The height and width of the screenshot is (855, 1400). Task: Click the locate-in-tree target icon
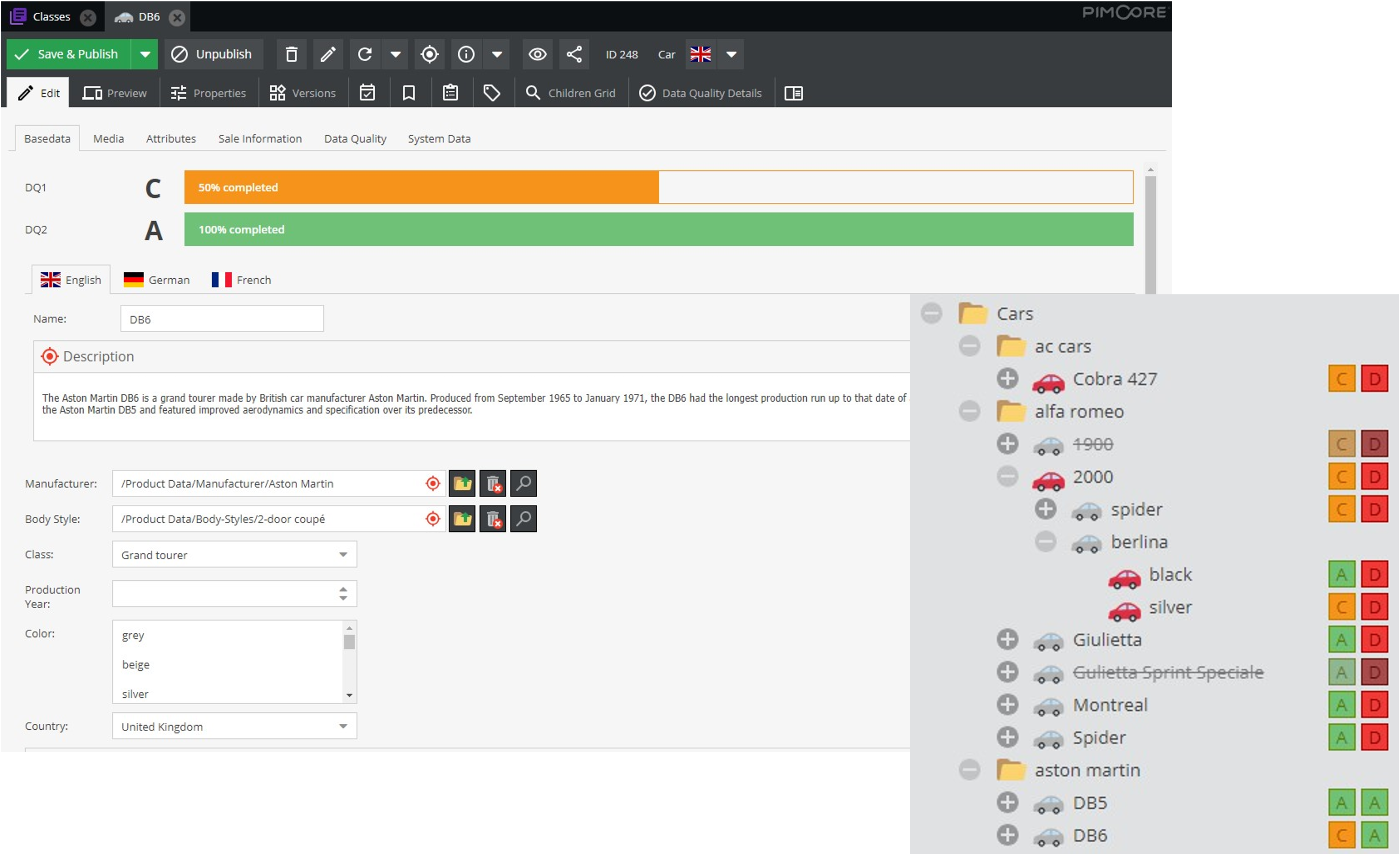click(430, 55)
